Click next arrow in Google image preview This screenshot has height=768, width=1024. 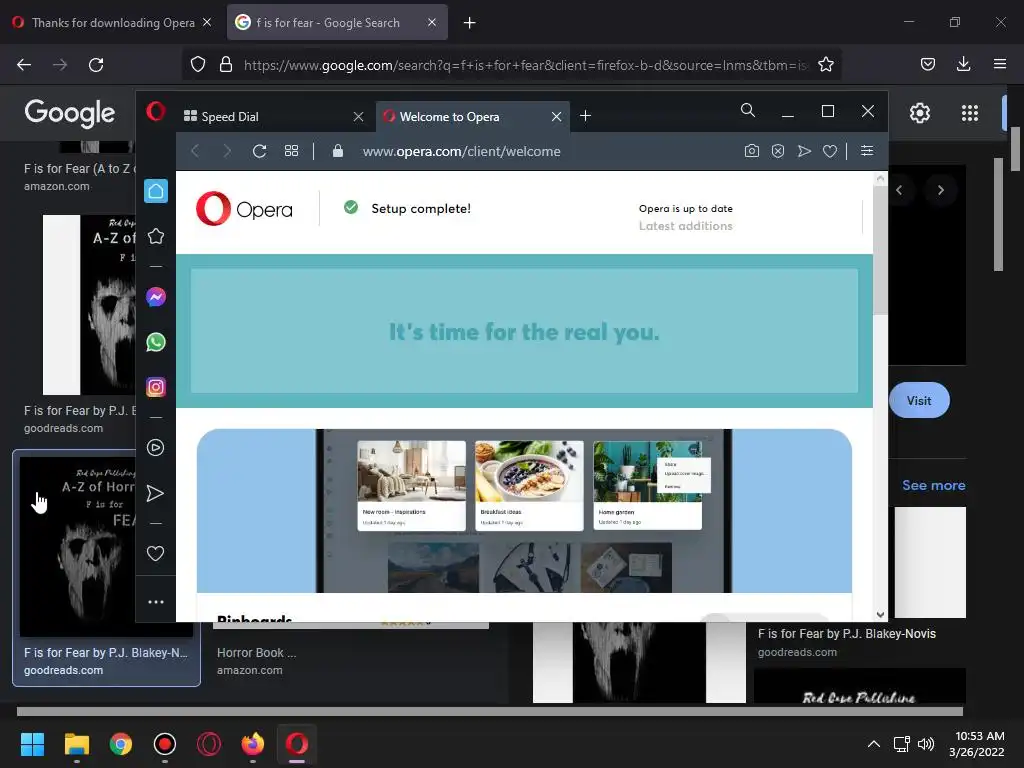pos(940,190)
